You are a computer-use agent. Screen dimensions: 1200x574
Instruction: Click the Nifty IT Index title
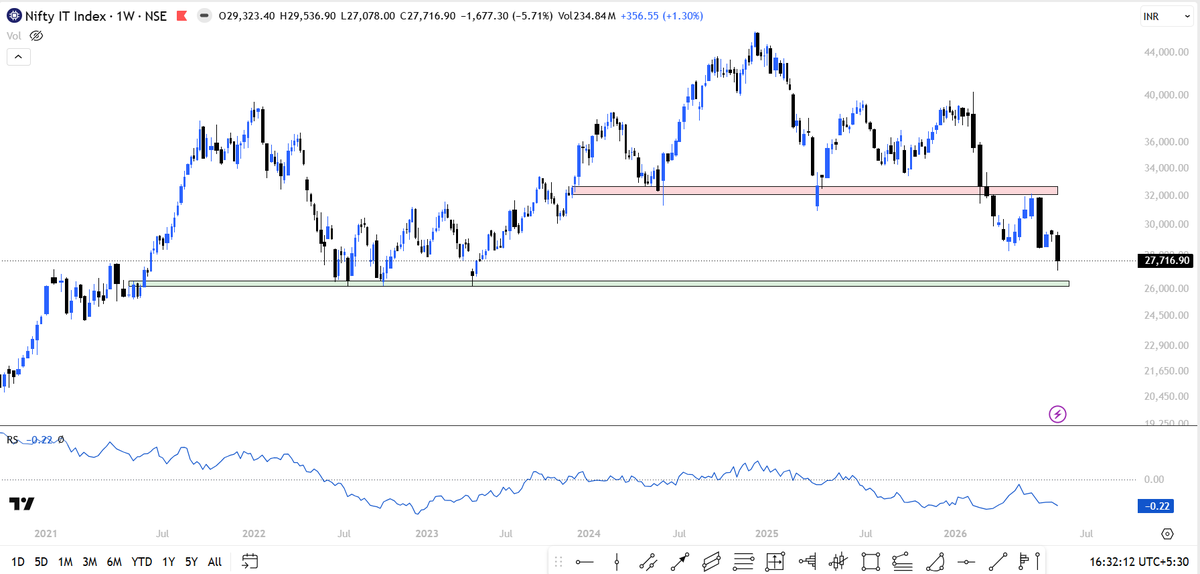63,17
